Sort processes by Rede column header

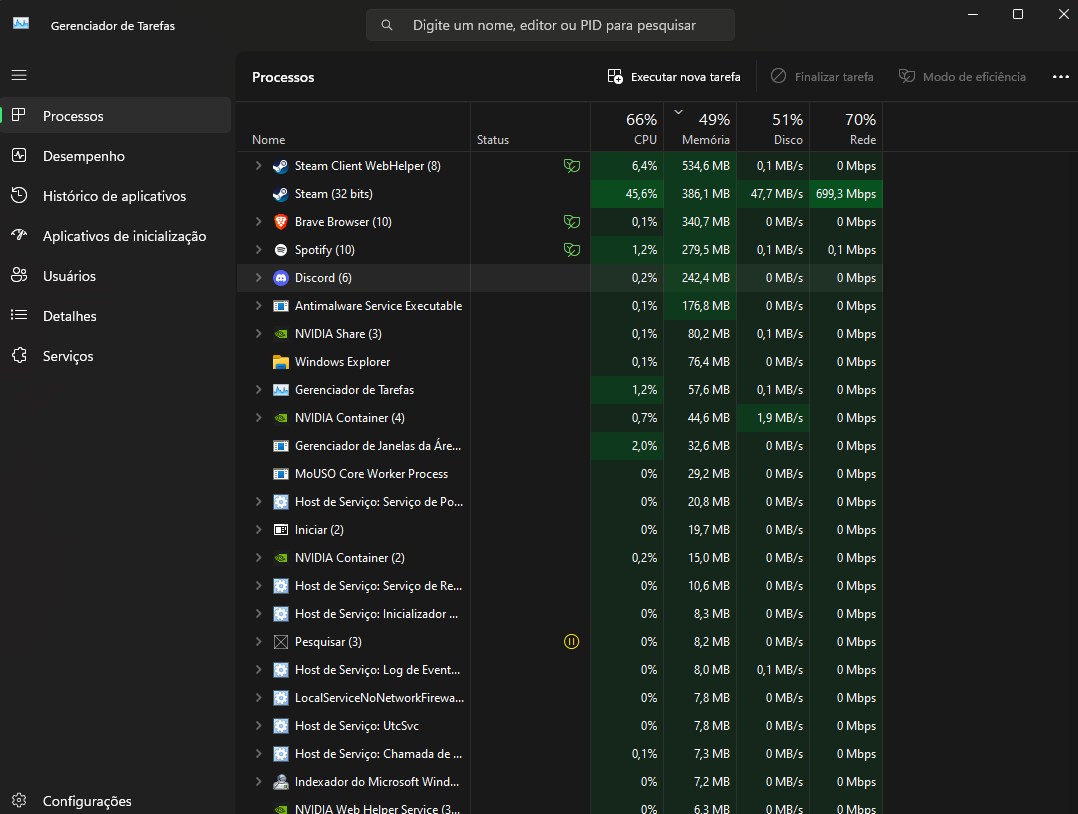click(846, 127)
